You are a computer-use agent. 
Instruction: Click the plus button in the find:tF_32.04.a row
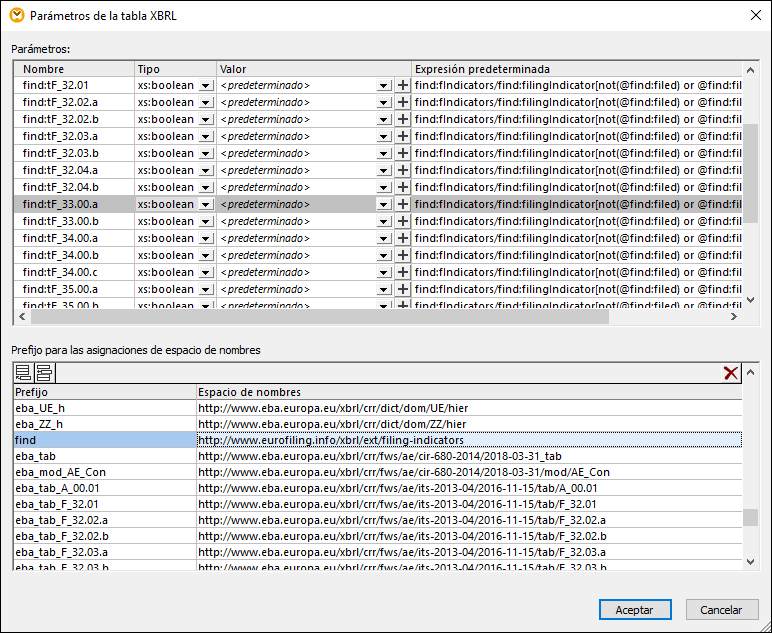point(403,170)
